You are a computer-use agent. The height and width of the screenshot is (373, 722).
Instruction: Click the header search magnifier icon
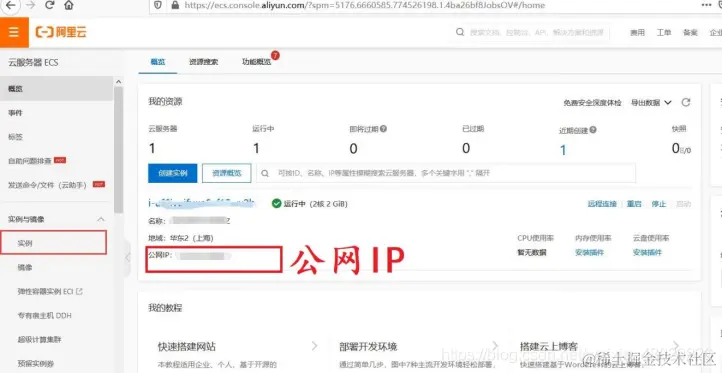[x=460, y=32]
